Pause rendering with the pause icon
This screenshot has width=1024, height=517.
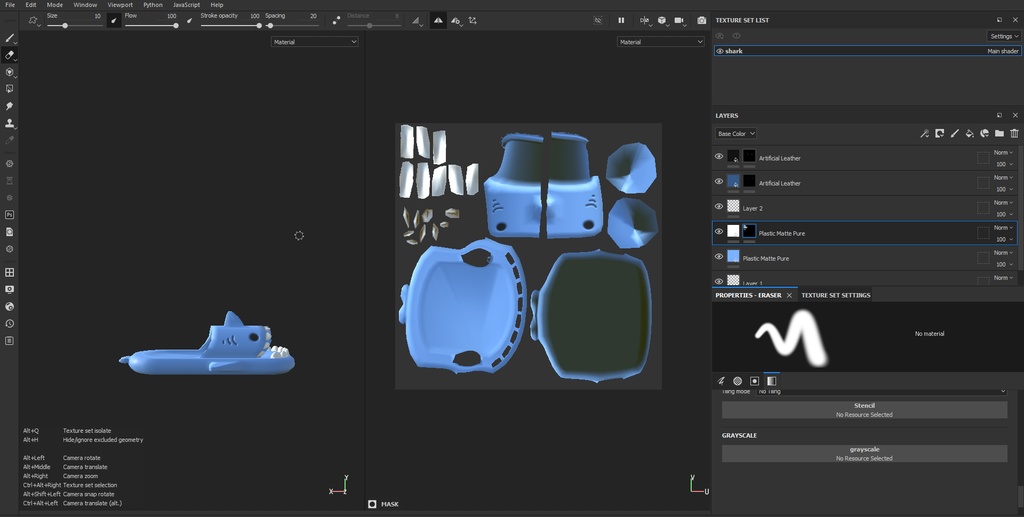621,20
